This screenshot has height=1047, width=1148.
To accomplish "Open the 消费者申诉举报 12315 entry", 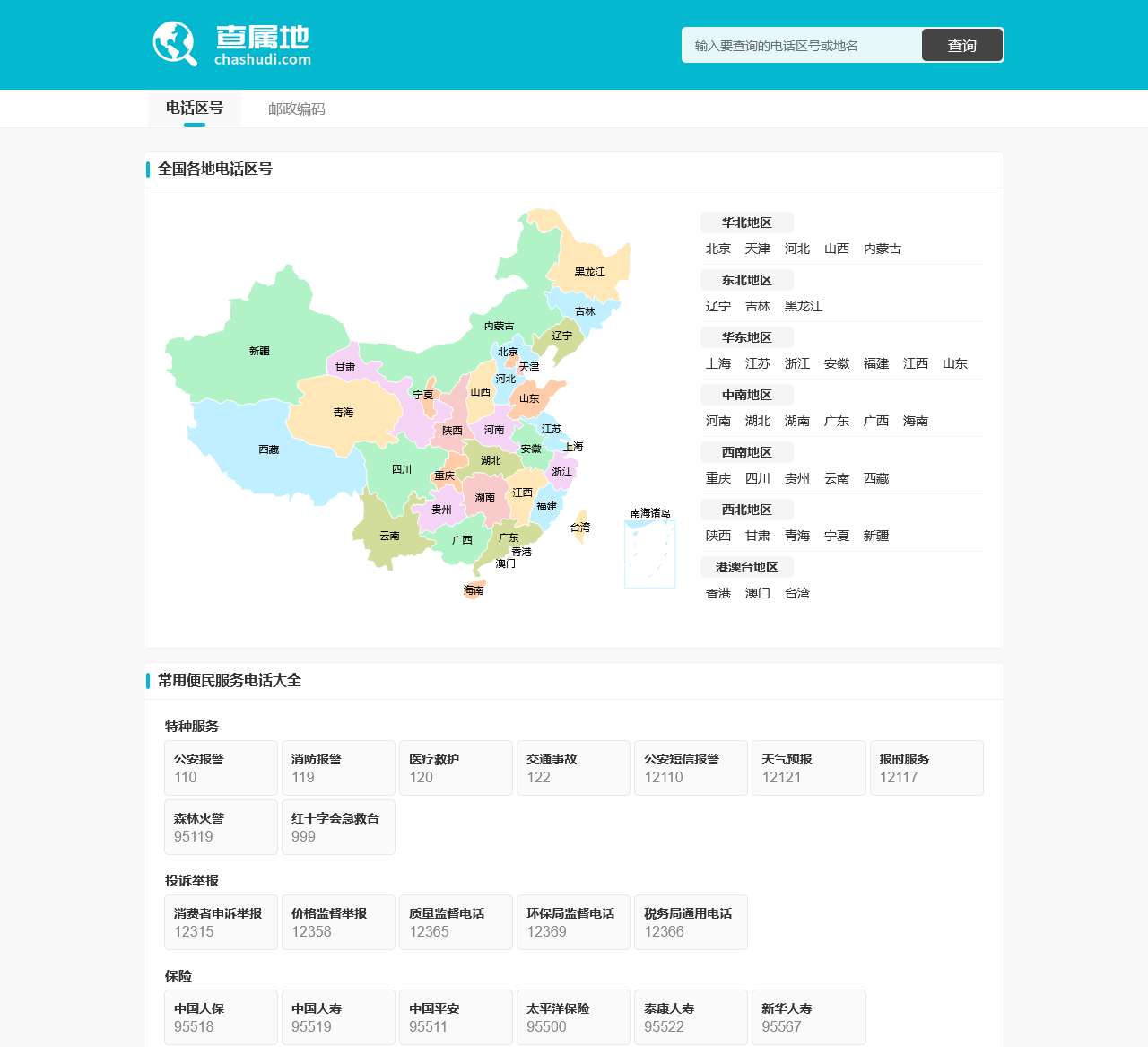I will point(221,922).
